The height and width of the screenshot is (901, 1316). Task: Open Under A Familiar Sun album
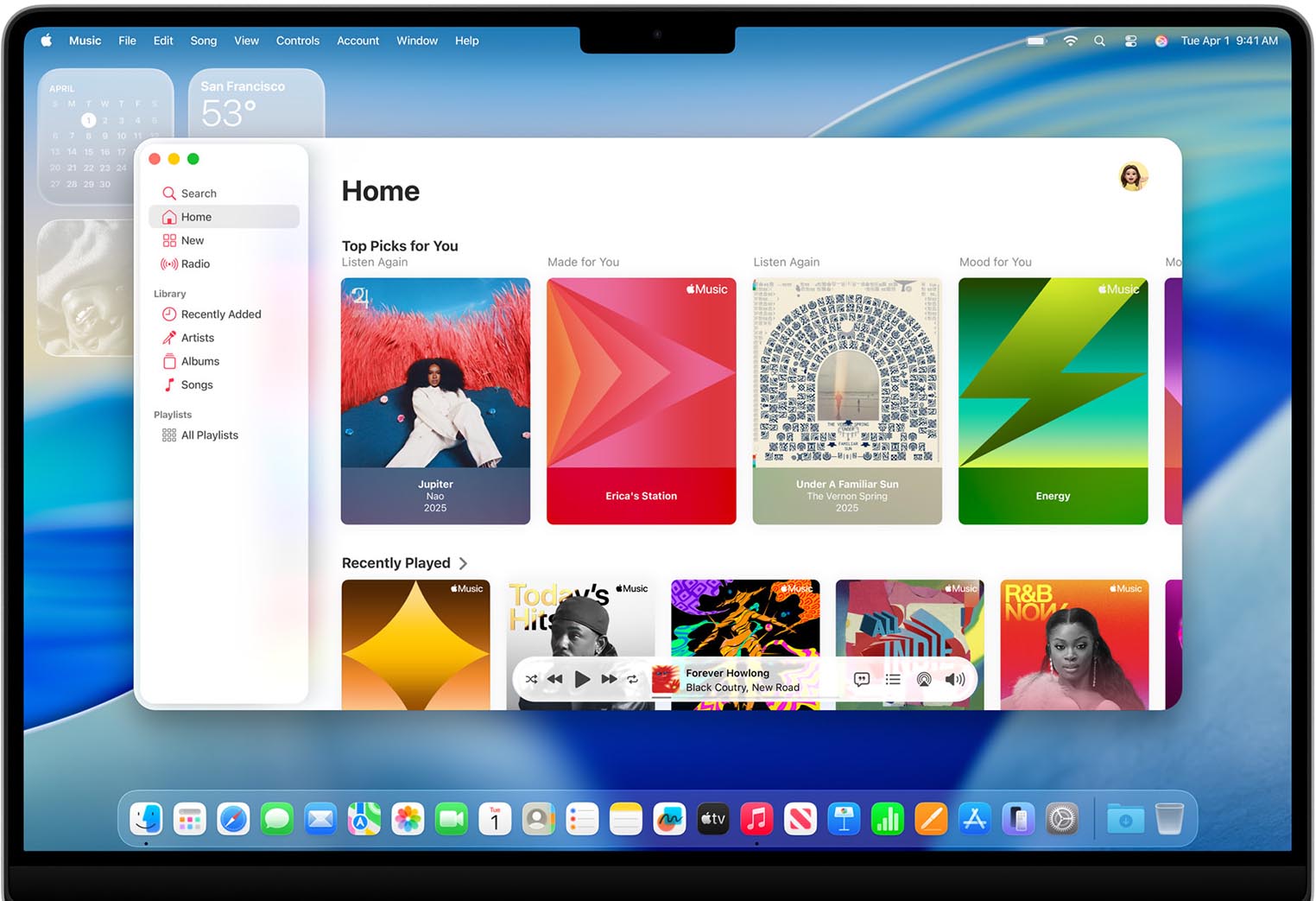tap(847, 401)
